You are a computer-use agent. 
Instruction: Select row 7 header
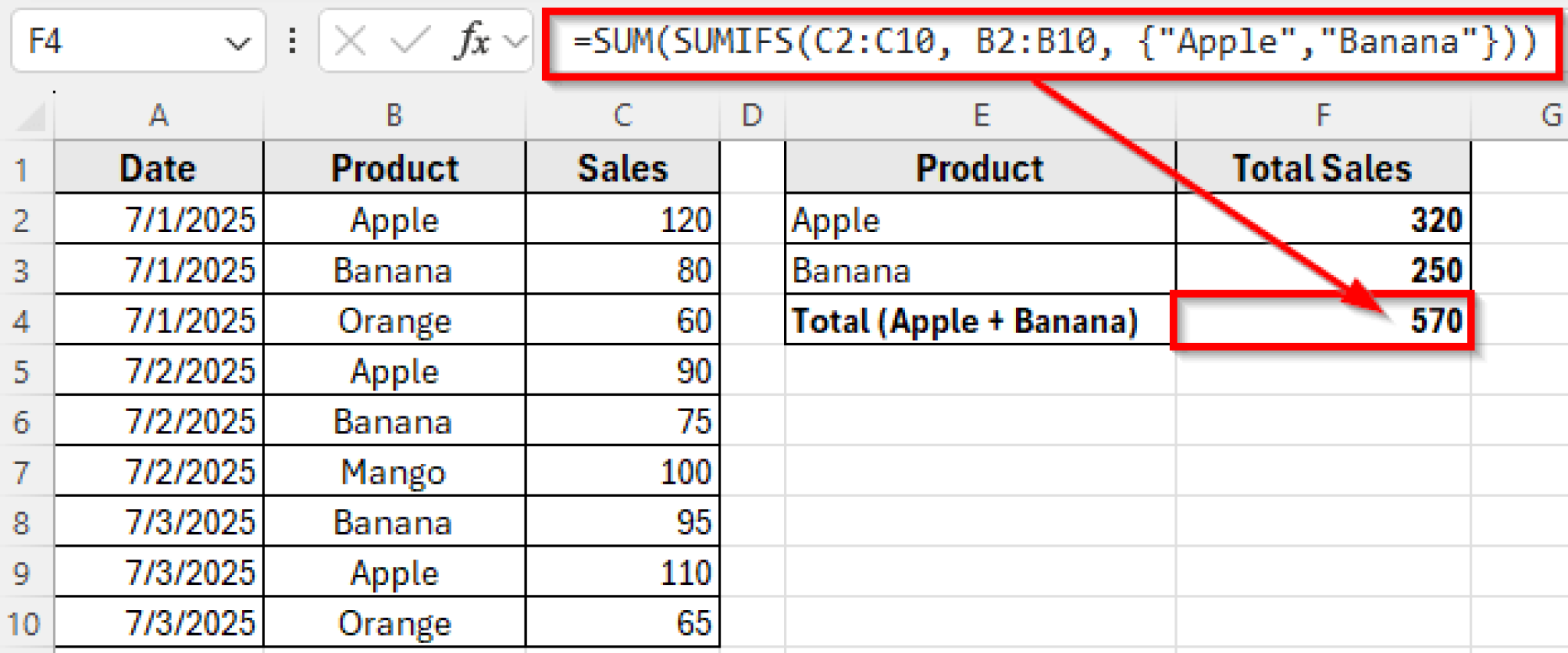[22, 472]
